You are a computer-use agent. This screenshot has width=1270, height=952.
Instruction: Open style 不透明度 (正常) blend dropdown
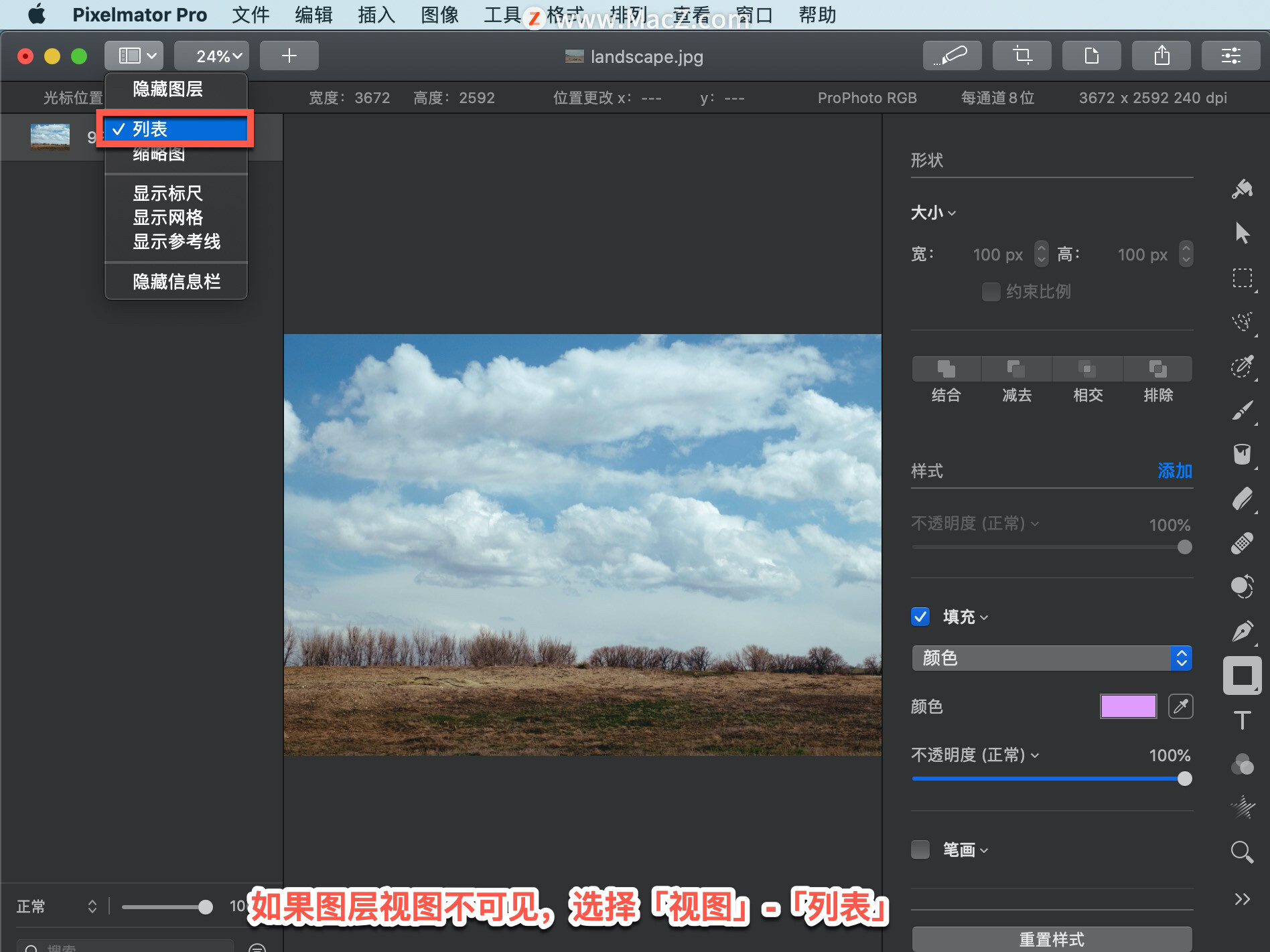(975, 523)
